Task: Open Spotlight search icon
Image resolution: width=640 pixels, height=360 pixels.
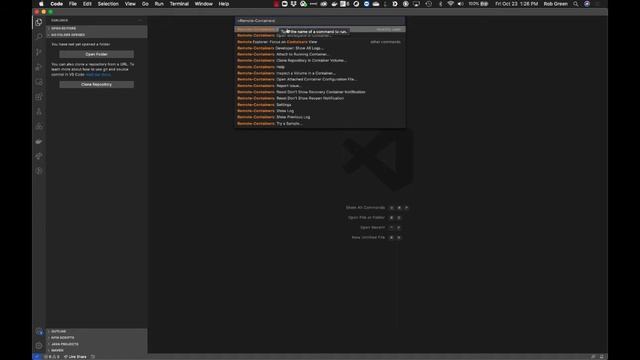Action: point(576,4)
